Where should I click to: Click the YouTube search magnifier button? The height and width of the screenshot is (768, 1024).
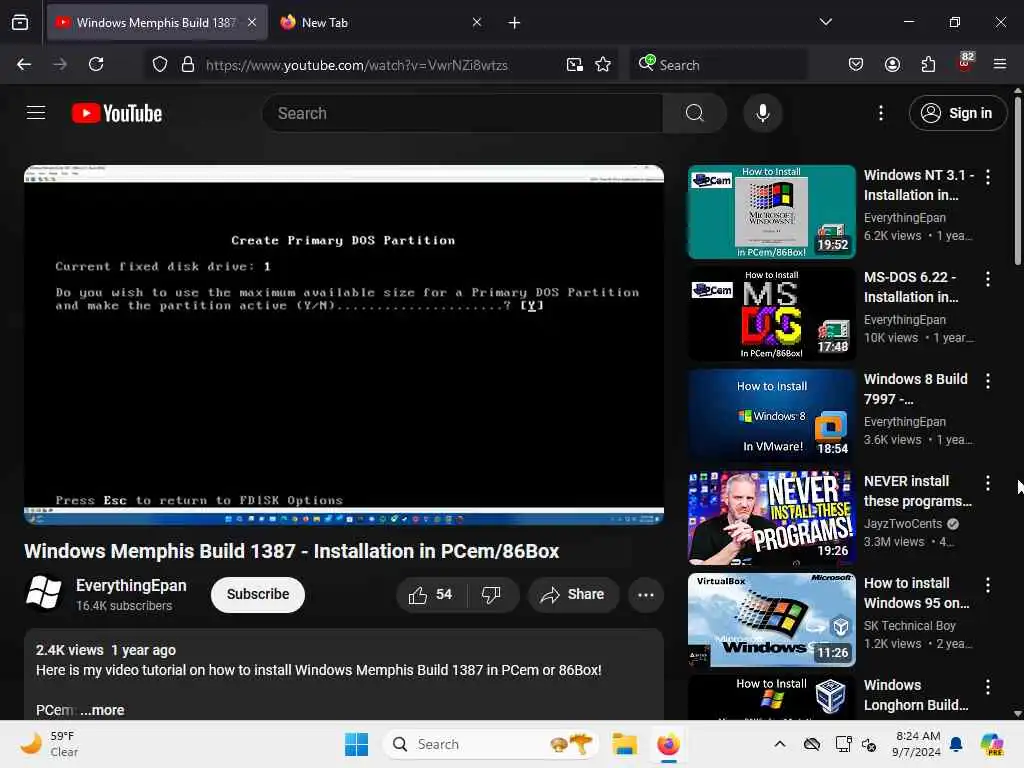click(695, 113)
